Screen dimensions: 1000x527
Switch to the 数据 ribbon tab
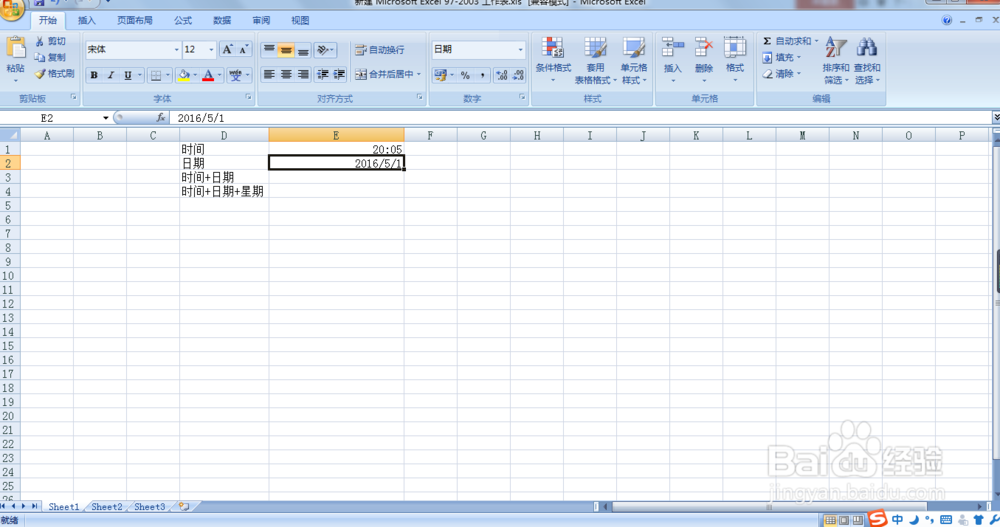(222, 20)
